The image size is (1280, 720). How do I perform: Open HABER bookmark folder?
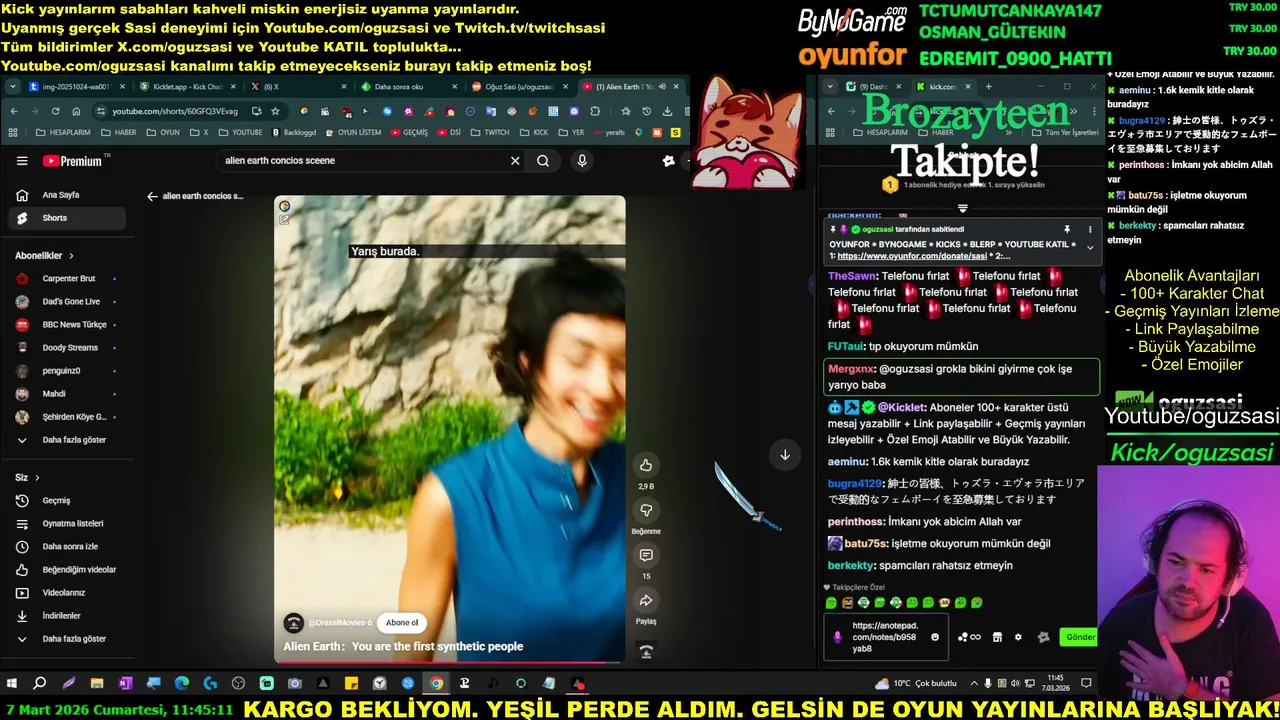coord(118,132)
